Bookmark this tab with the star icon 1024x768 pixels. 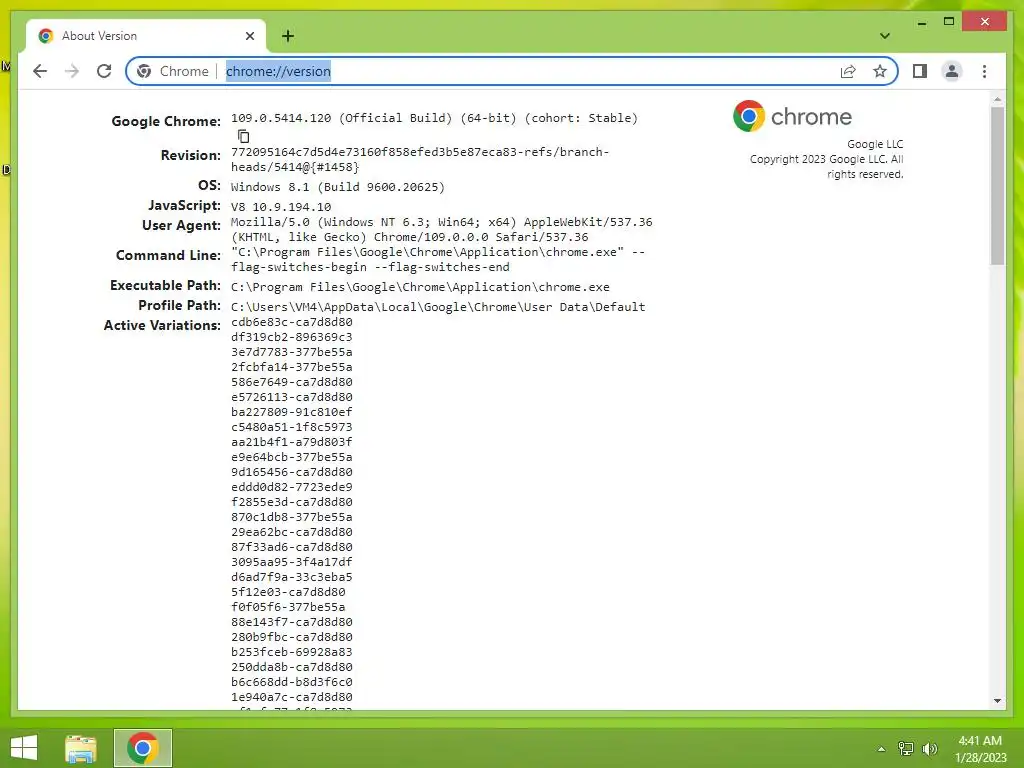880,71
